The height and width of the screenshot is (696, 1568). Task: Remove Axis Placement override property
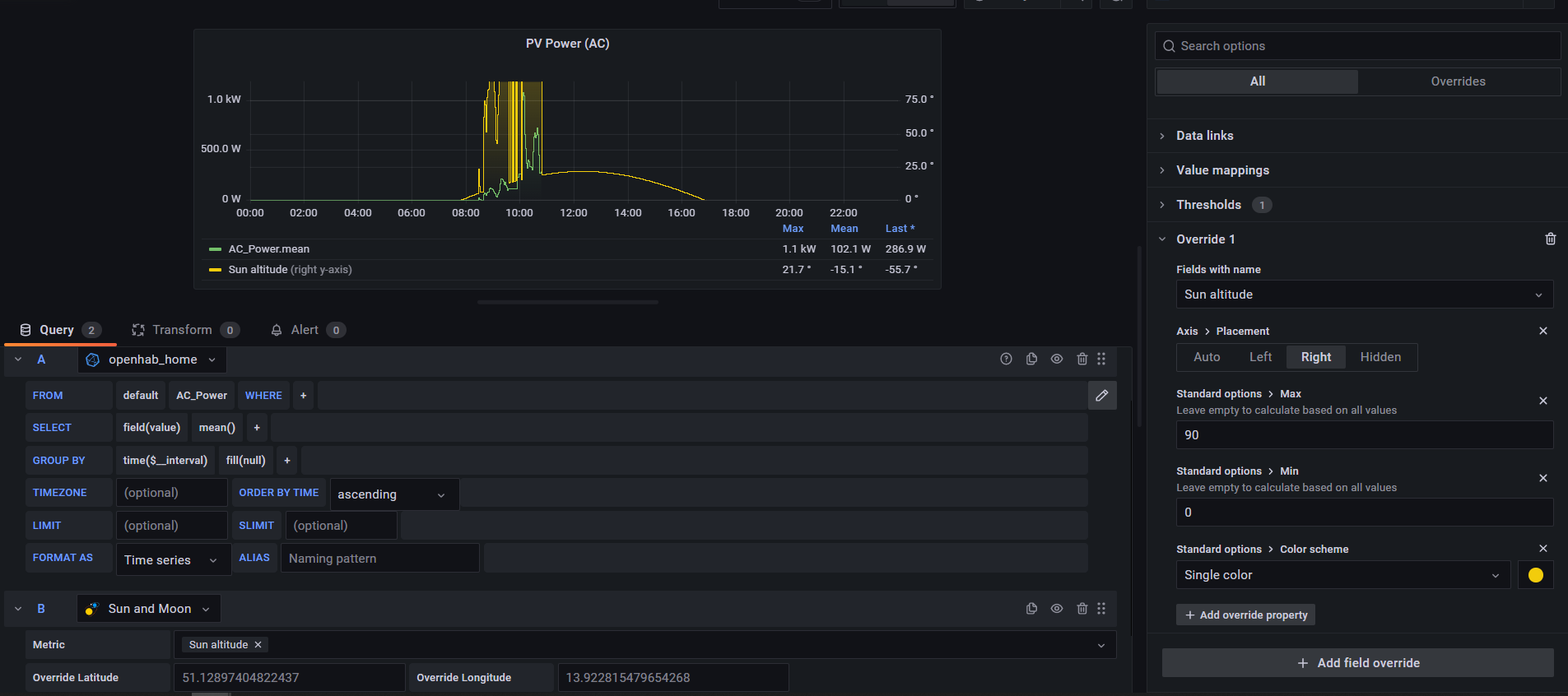click(x=1542, y=331)
